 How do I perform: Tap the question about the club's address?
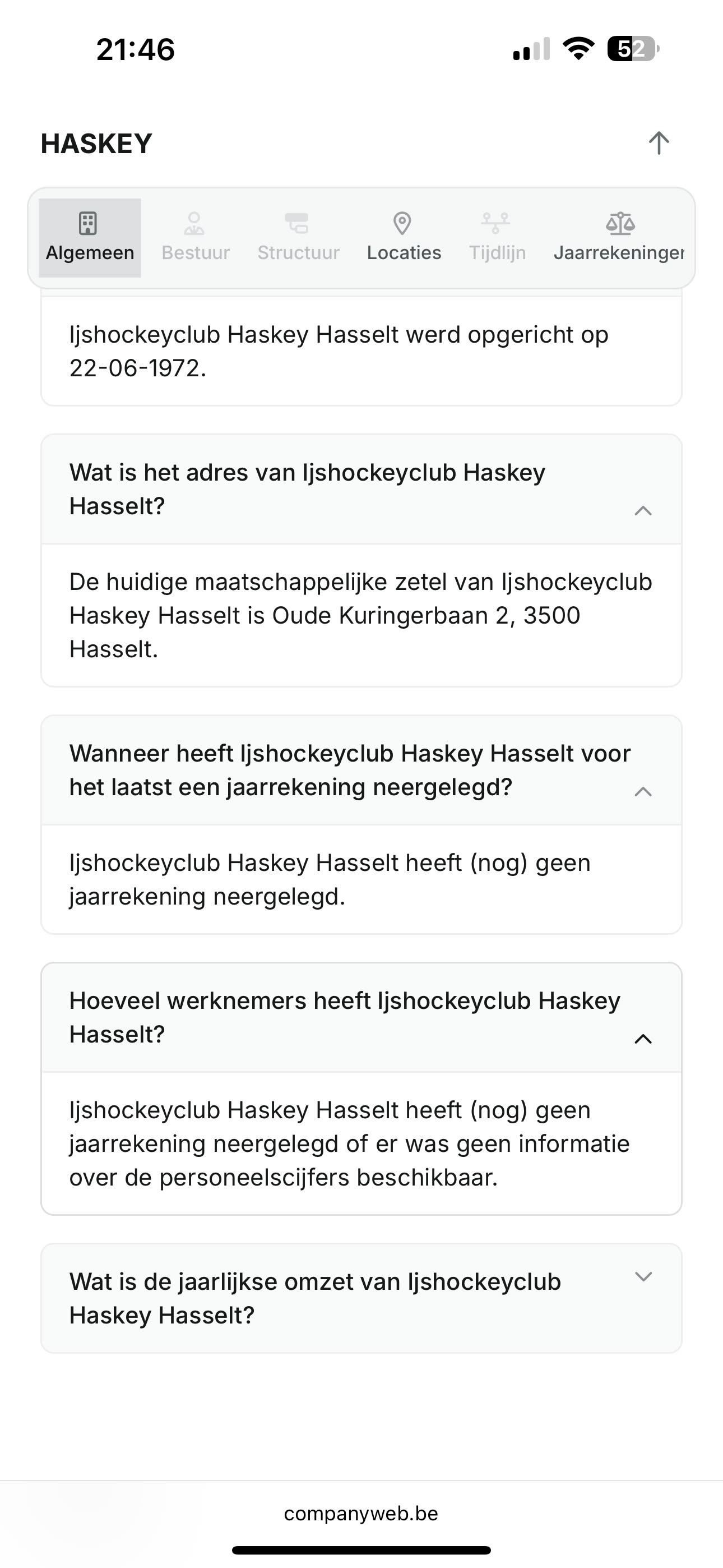point(307,489)
